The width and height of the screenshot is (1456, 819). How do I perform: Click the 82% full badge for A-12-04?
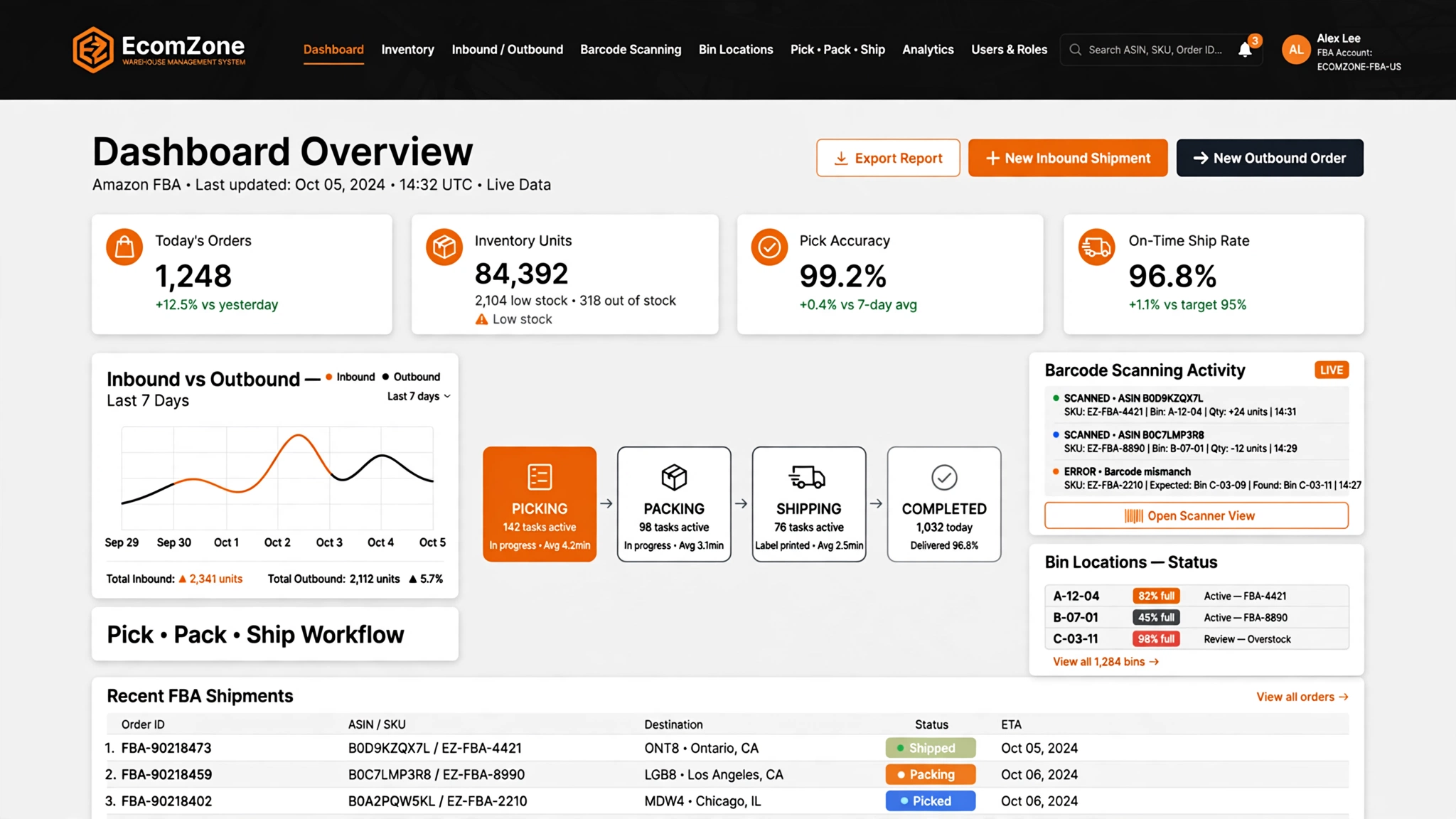point(1156,596)
